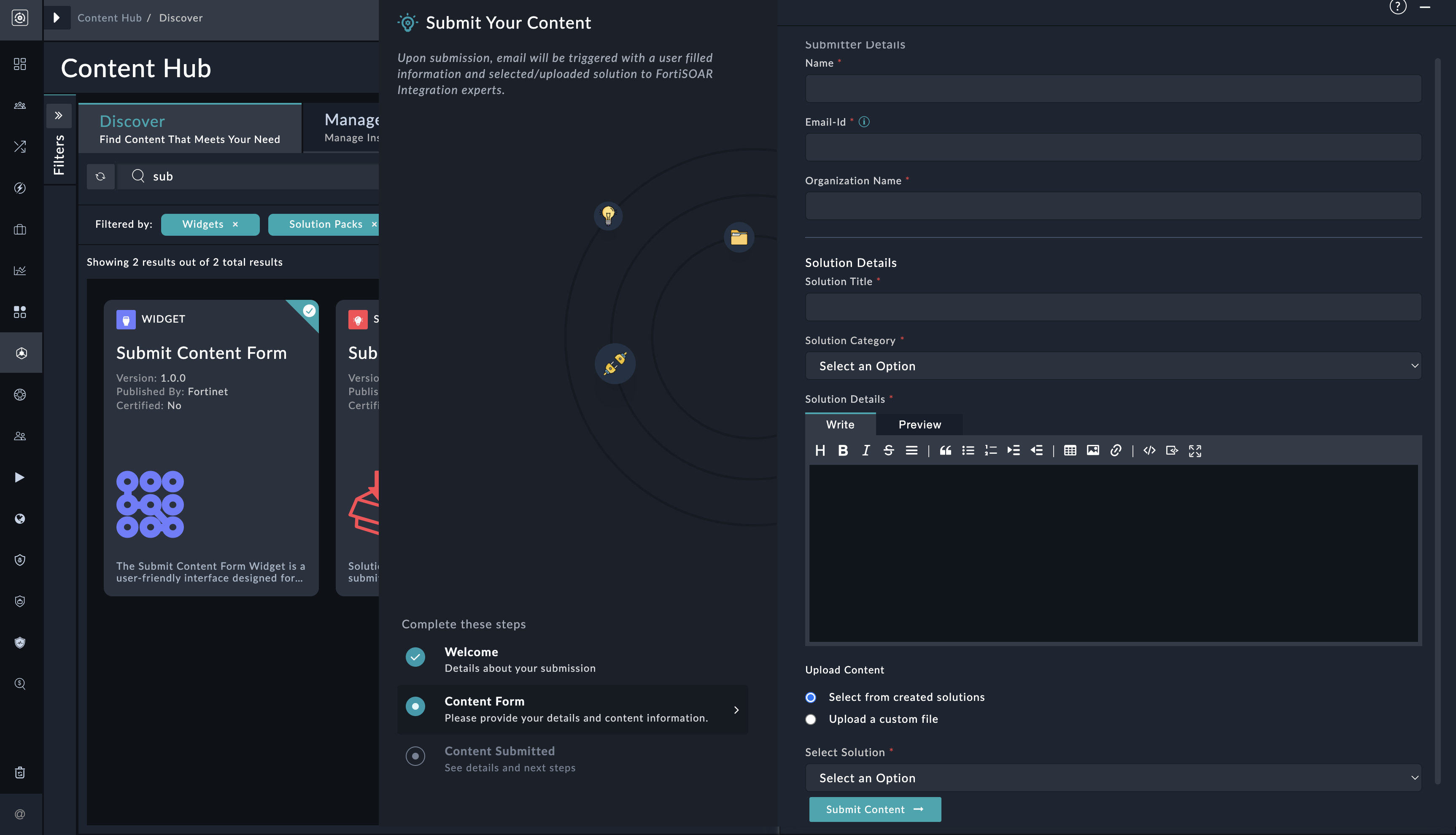Open the Select Solution dropdown
1456x835 pixels.
pos(1113,778)
